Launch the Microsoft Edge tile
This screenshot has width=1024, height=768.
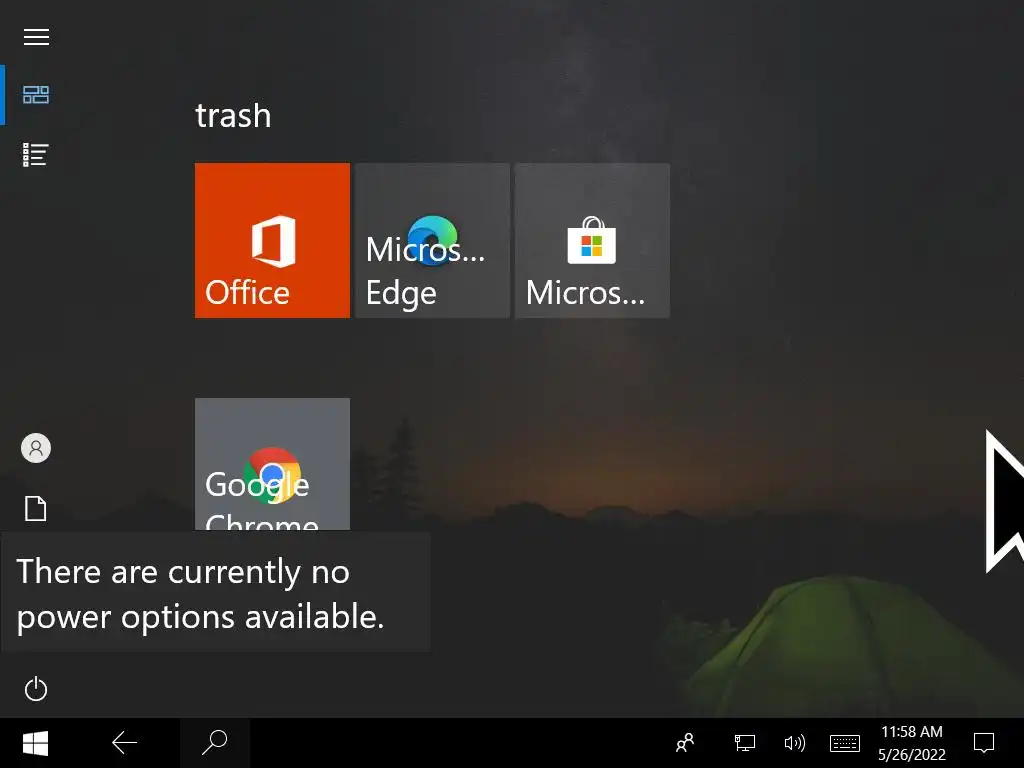coord(432,240)
